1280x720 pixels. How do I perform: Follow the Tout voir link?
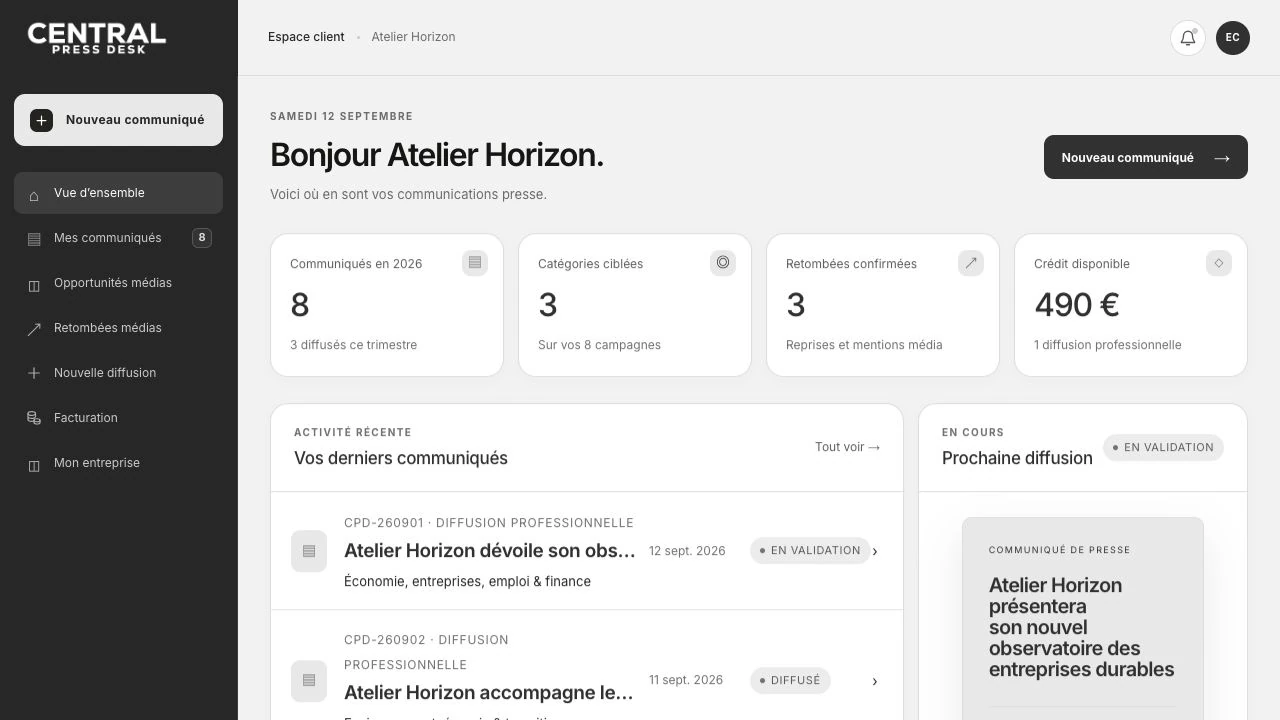click(848, 447)
